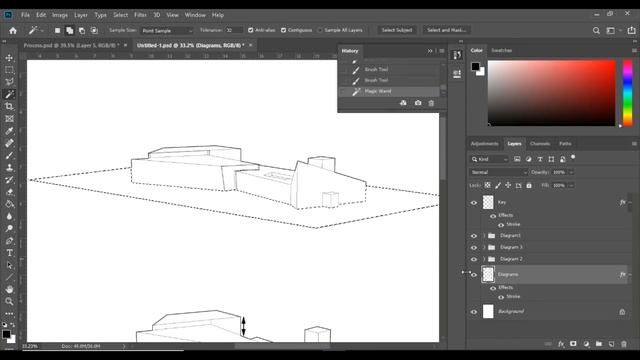This screenshot has height=360, width=640.
Task: Create new snapshot in History panel
Action: [x=418, y=103]
